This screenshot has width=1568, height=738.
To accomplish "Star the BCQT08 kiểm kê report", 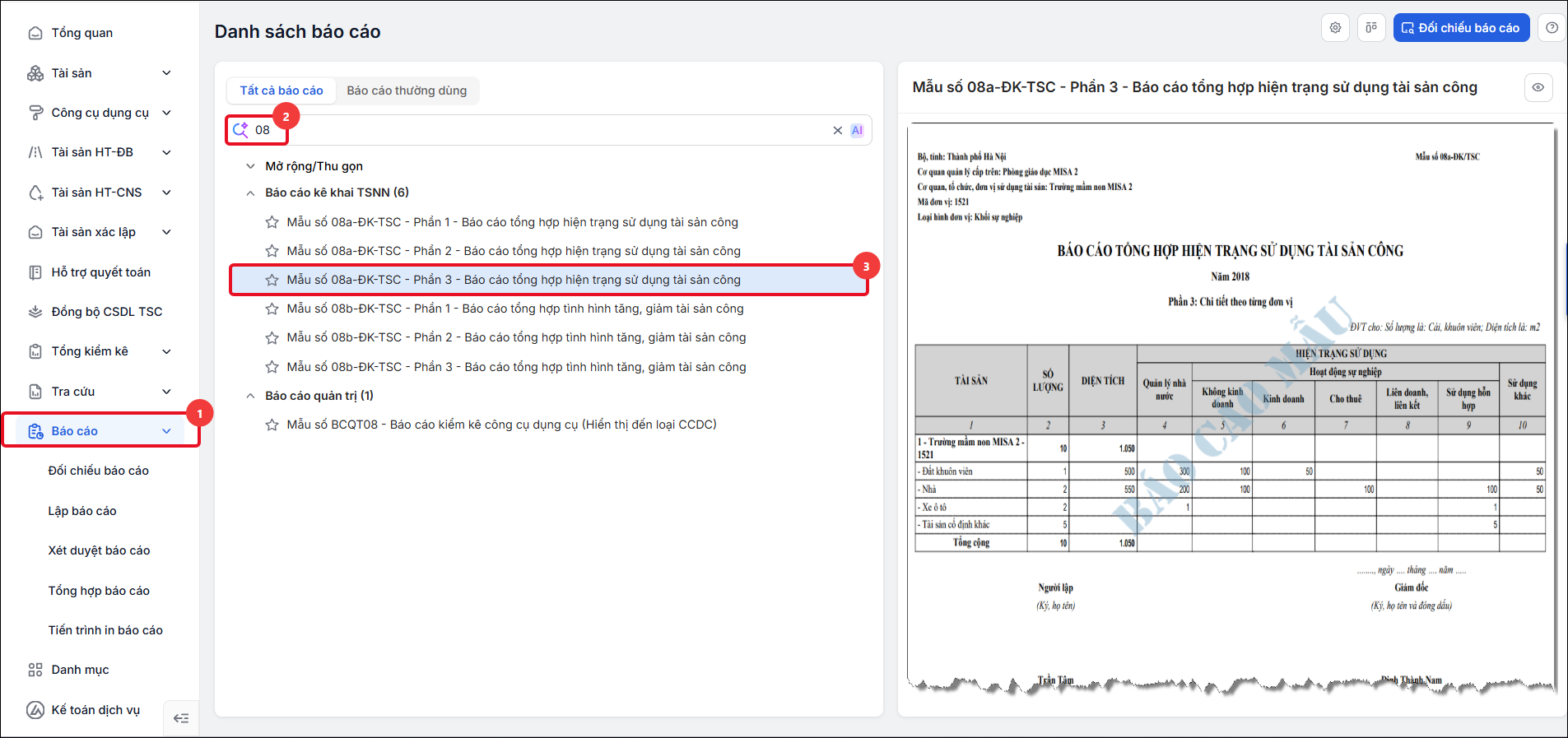I will pyautogui.click(x=272, y=425).
